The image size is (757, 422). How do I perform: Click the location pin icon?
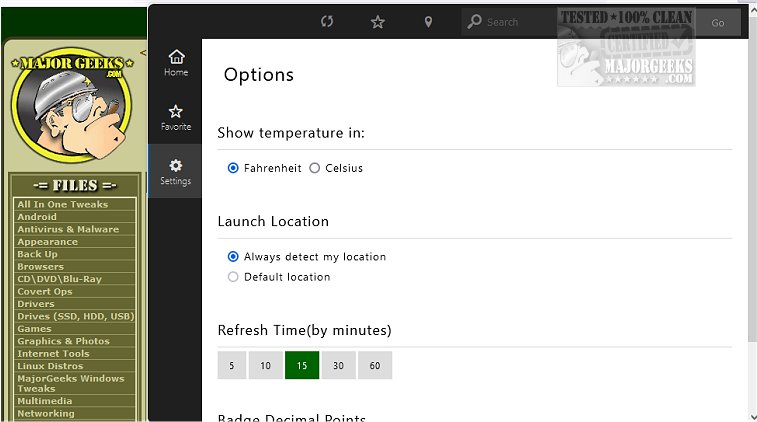(428, 22)
